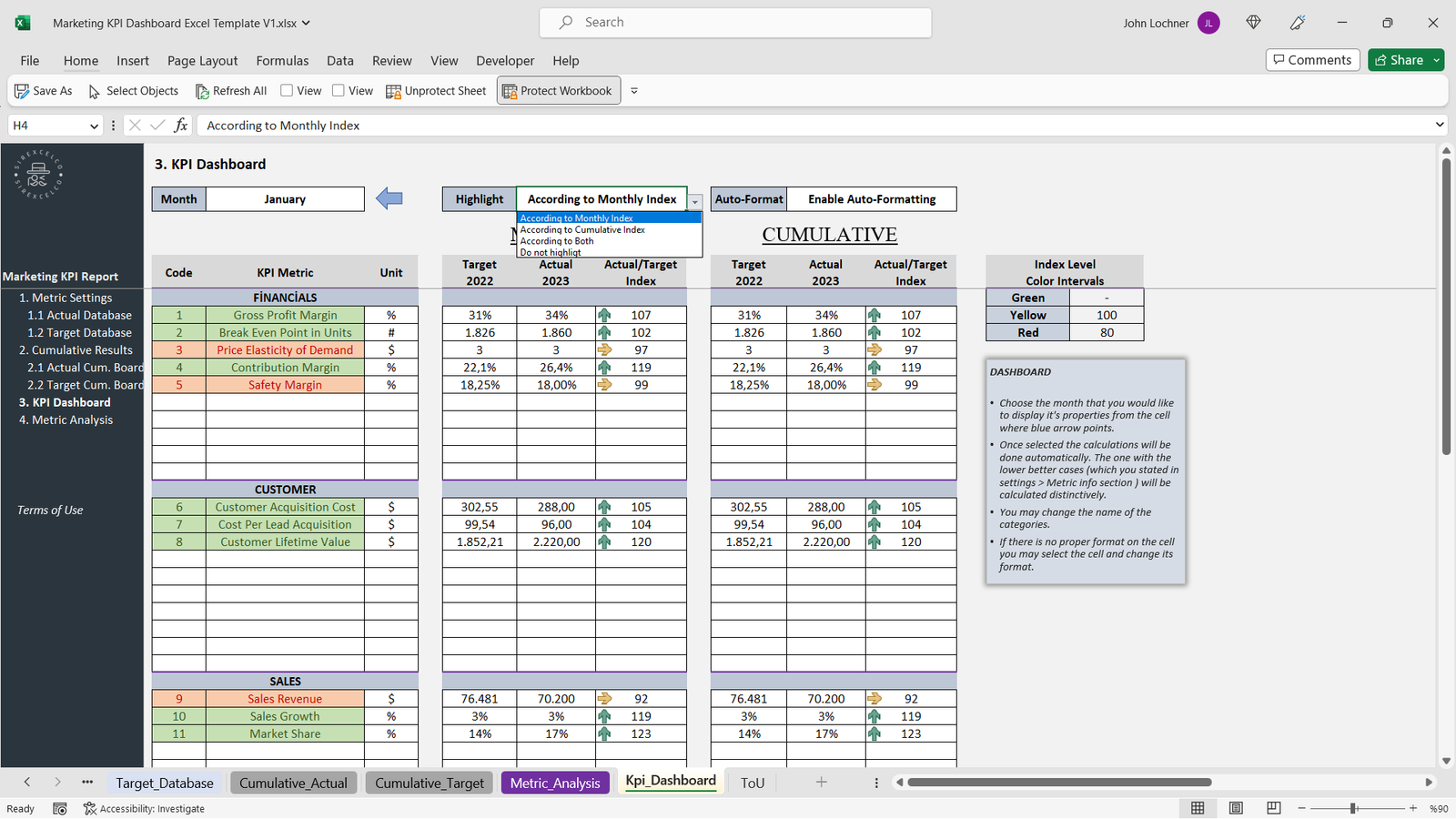Click the Protect Workbook button
The width and height of the screenshot is (1456, 819).
pos(558,91)
